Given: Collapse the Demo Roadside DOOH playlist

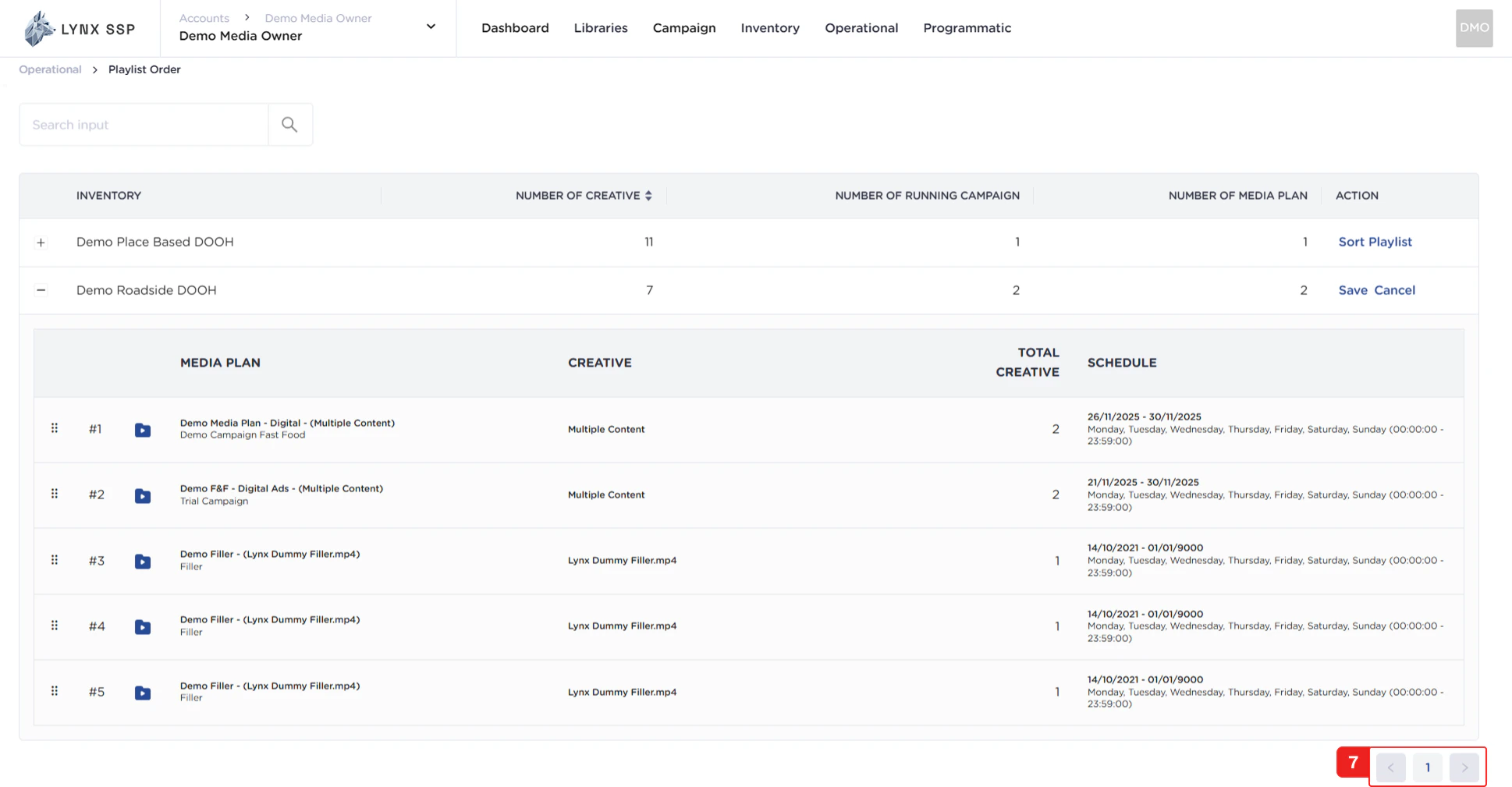Looking at the screenshot, I should [41, 290].
